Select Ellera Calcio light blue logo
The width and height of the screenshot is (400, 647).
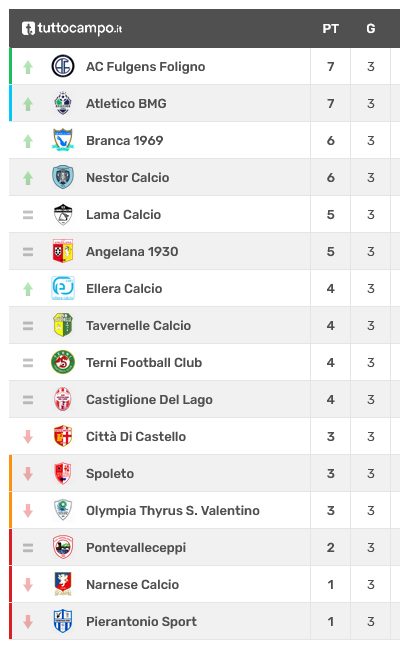[63, 288]
